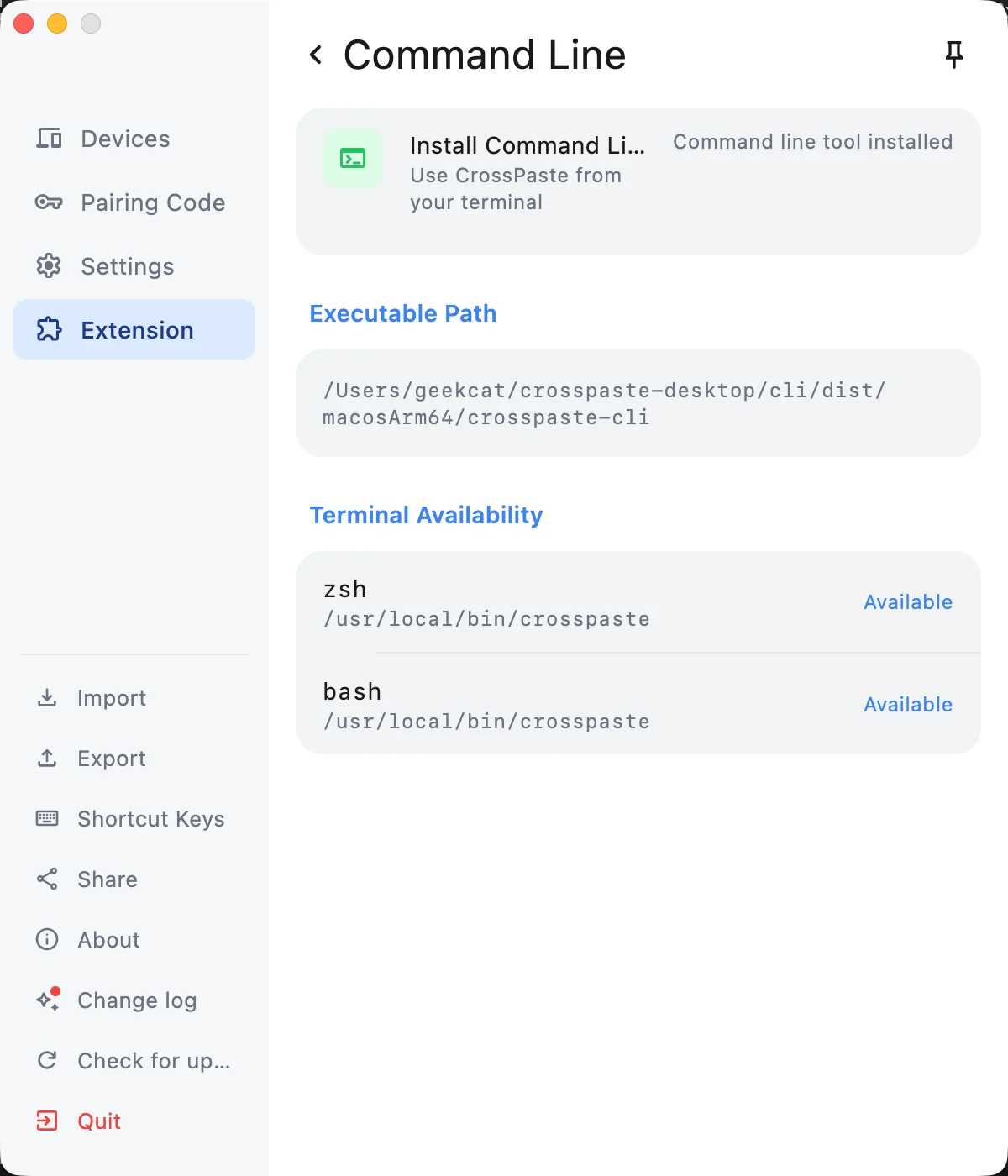Click the Devices icon in sidebar
This screenshot has height=1176, width=1008.
(49, 139)
